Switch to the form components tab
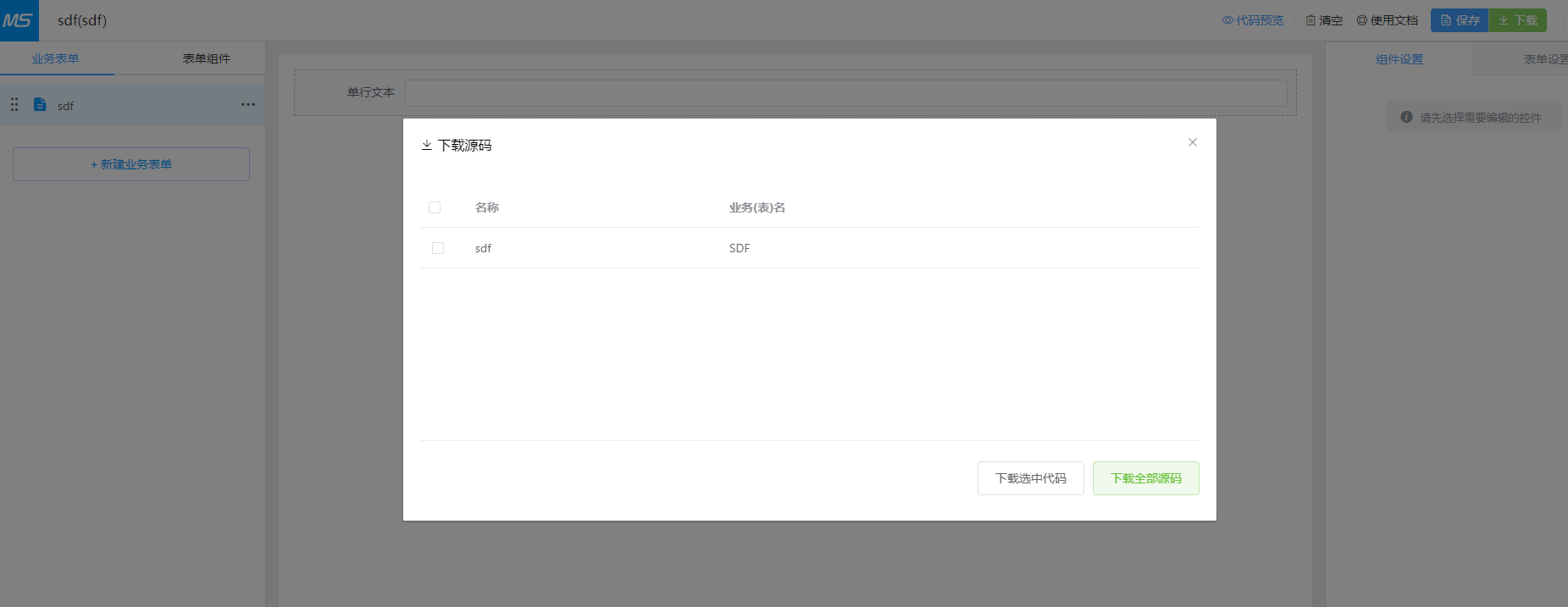 pyautogui.click(x=206, y=58)
